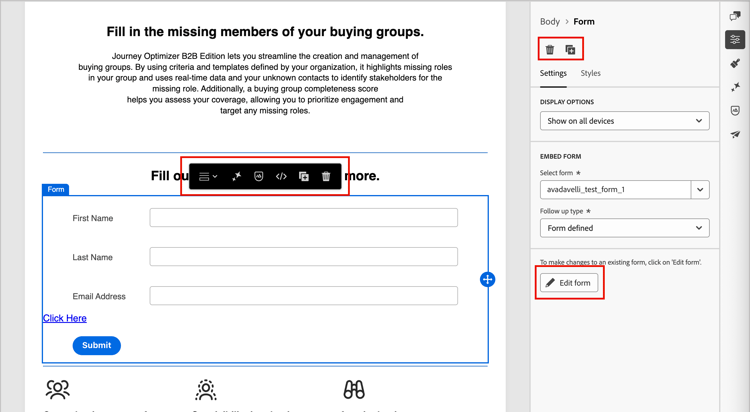Viewport: 750px width, 412px height.
Task: Click the shield conditional content icon in the black floating toolbar
Action: pyautogui.click(x=259, y=177)
